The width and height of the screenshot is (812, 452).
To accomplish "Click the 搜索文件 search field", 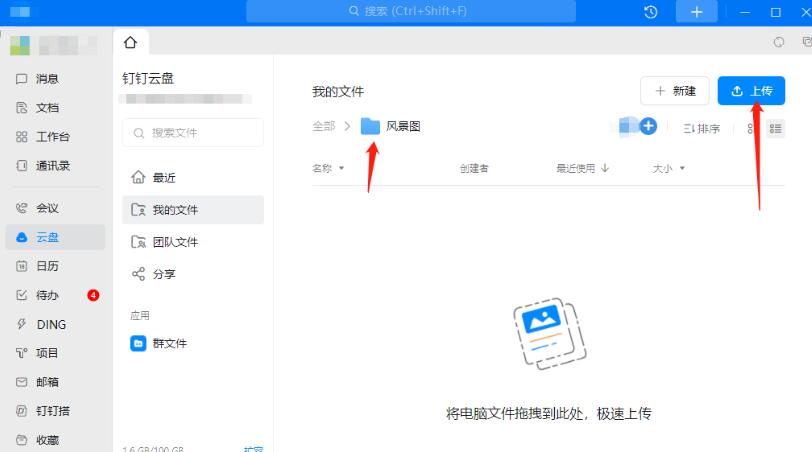I will pos(193,133).
